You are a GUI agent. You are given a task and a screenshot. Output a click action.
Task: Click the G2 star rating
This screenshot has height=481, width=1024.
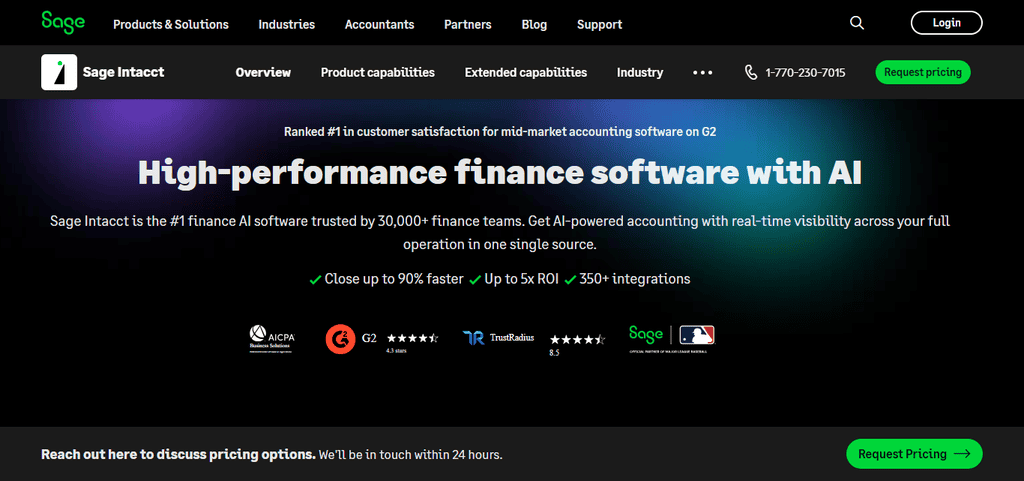coord(412,338)
